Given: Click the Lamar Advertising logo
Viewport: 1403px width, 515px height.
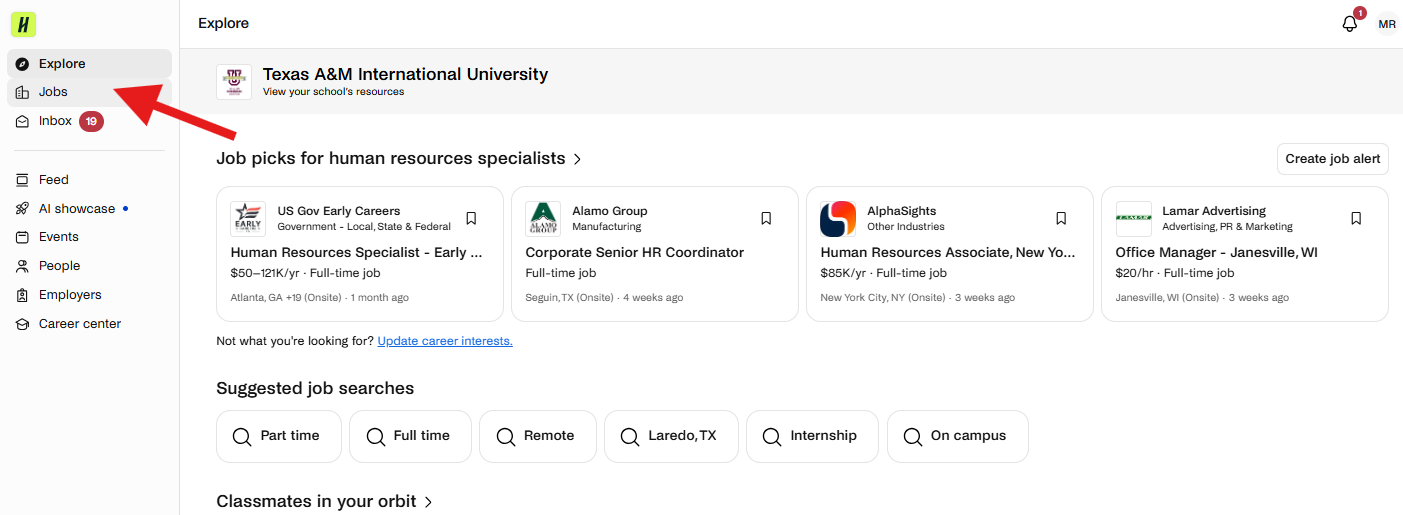Looking at the screenshot, I should pos(1133,219).
